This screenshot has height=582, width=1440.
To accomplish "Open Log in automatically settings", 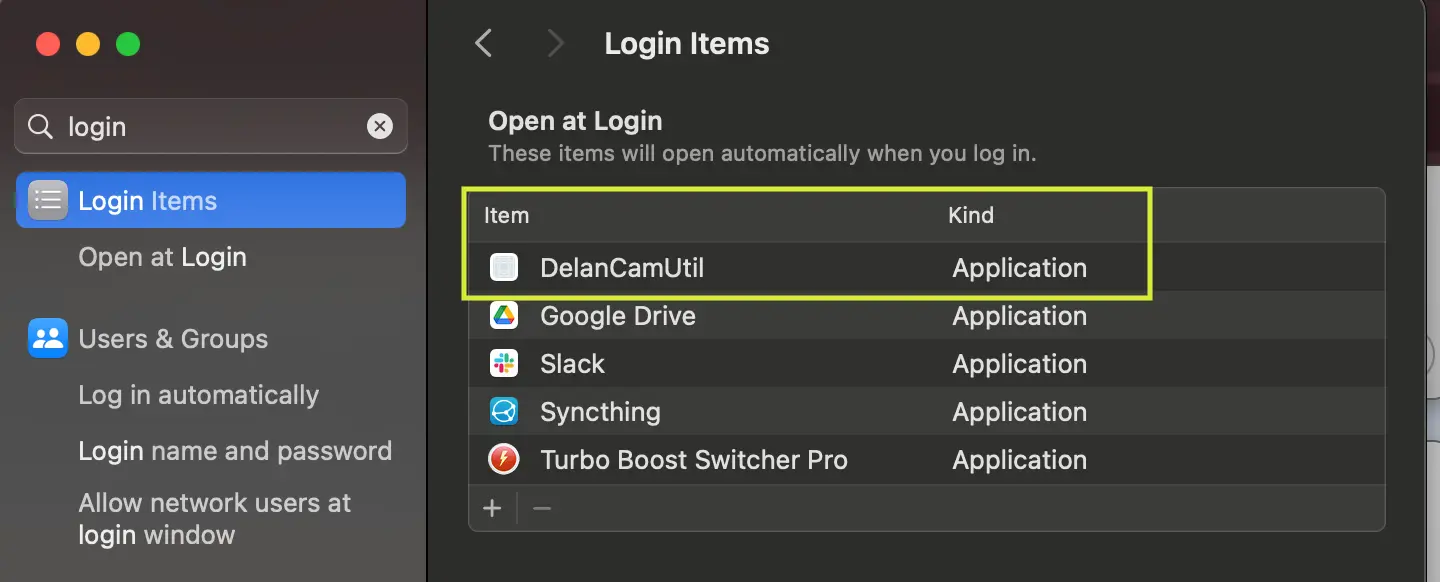I will coord(198,394).
